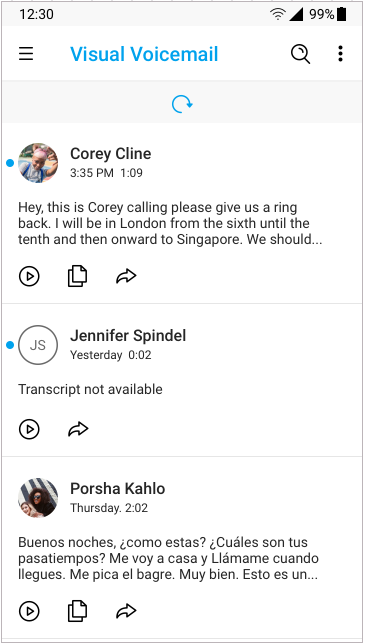Tap the JS initials avatar
The width and height of the screenshot is (365, 643).
pos(38,345)
